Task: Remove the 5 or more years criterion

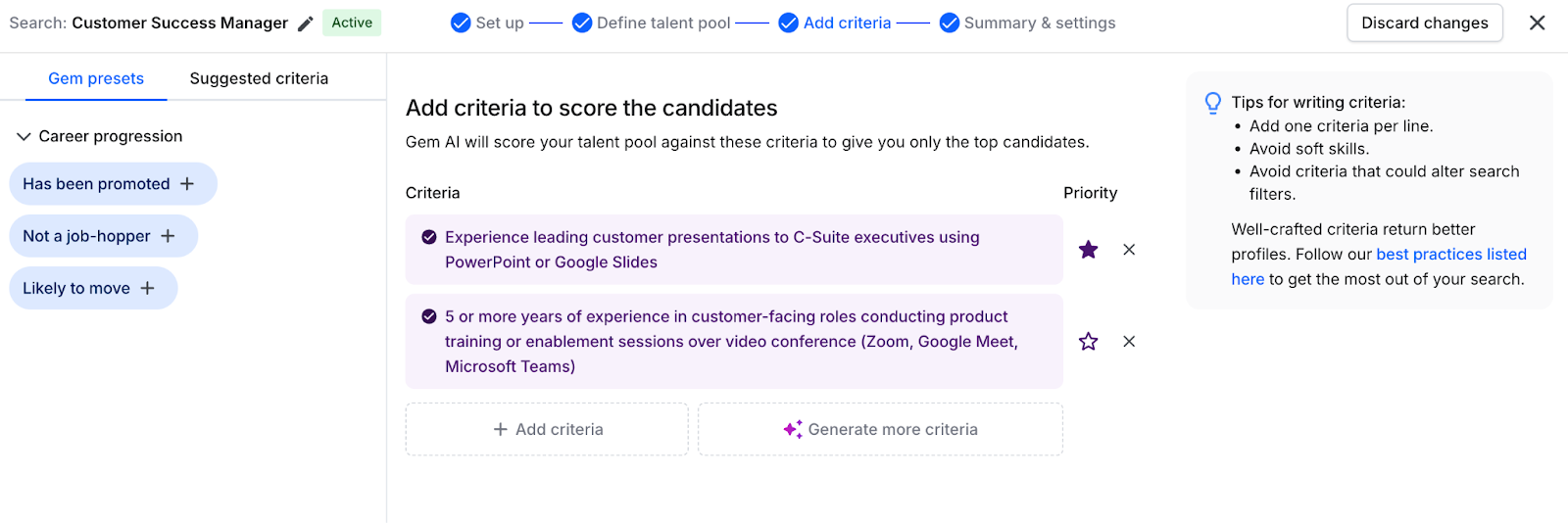Action: pos(1129,342)
